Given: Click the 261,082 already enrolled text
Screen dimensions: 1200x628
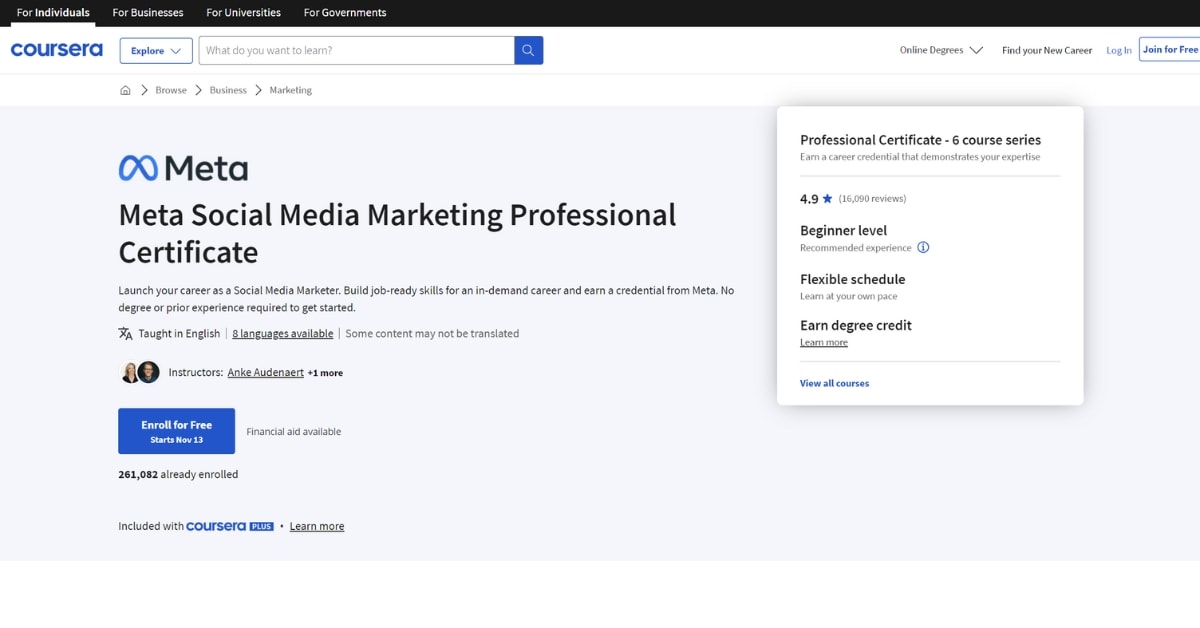Looking at the screenshot, I should [178, 474].
